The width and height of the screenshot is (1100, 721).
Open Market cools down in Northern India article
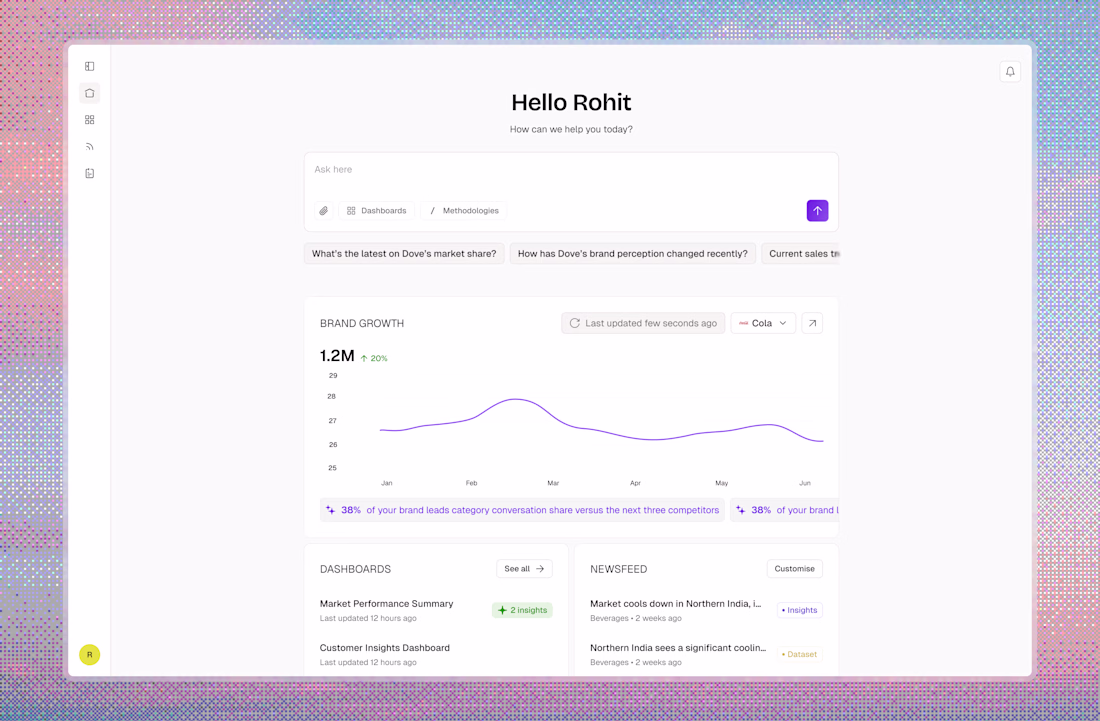pos(676,604)
